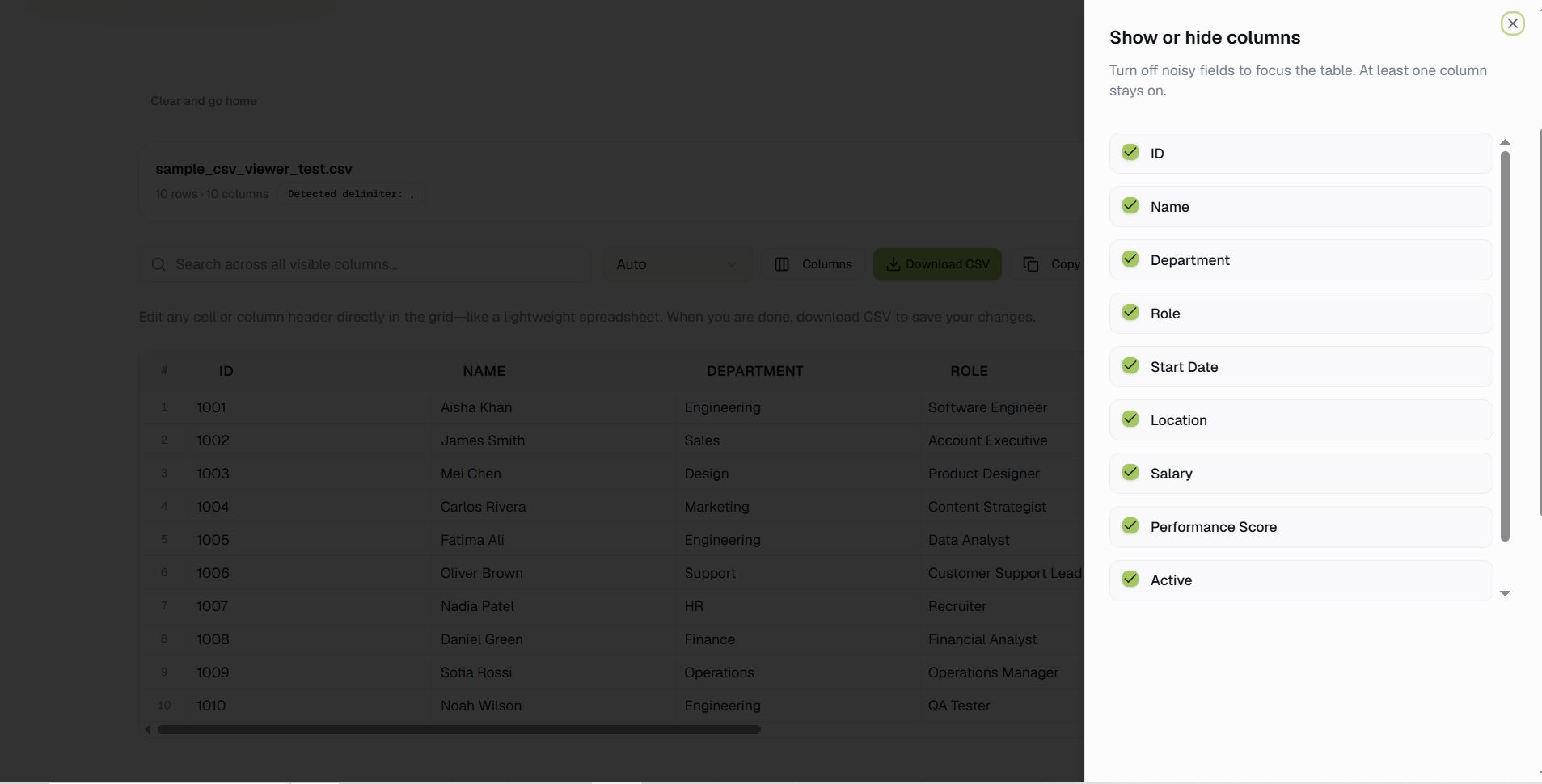Select the cell with ID 1010
Screen dimensions: 1542x784
tap(310, 706)
